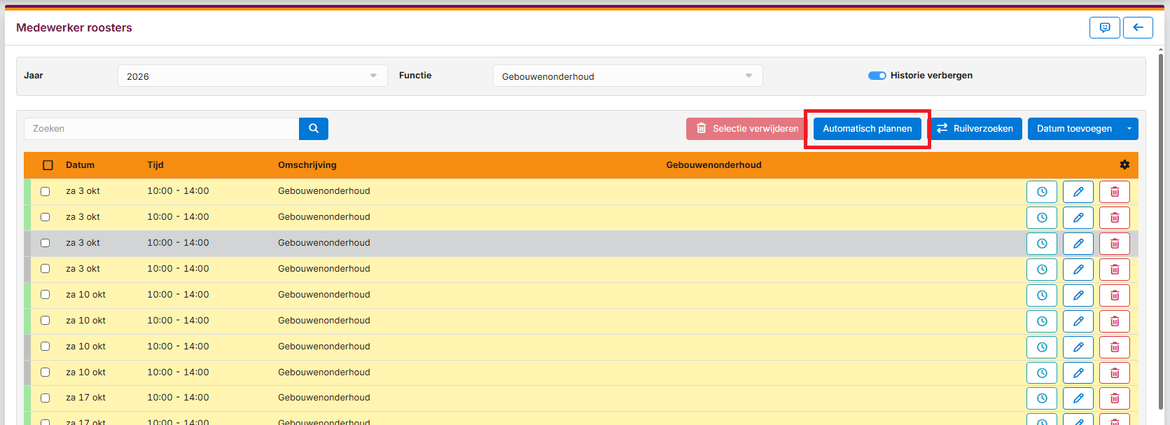Viewport: 1170px width, 425px height.
Task: Tick the select-all checkbox in table header
Action: (48, 165)
